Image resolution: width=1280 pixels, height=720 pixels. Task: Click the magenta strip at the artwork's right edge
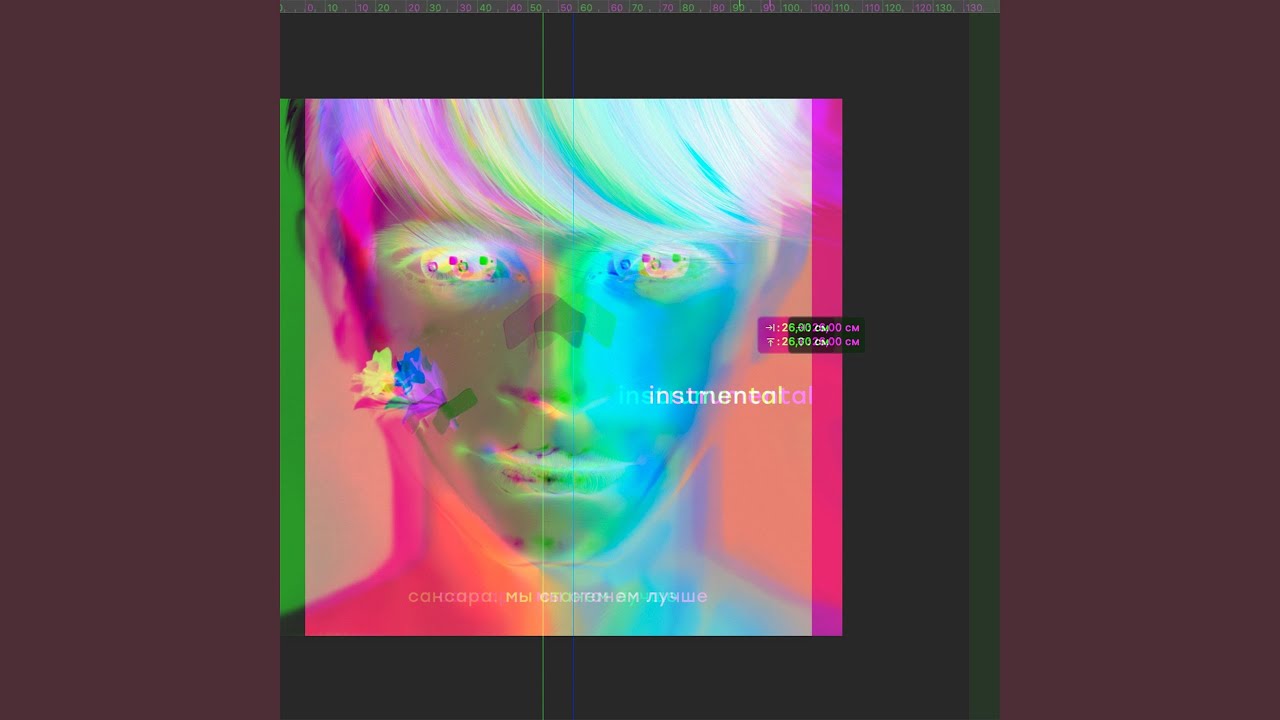[x=827, y=367]
